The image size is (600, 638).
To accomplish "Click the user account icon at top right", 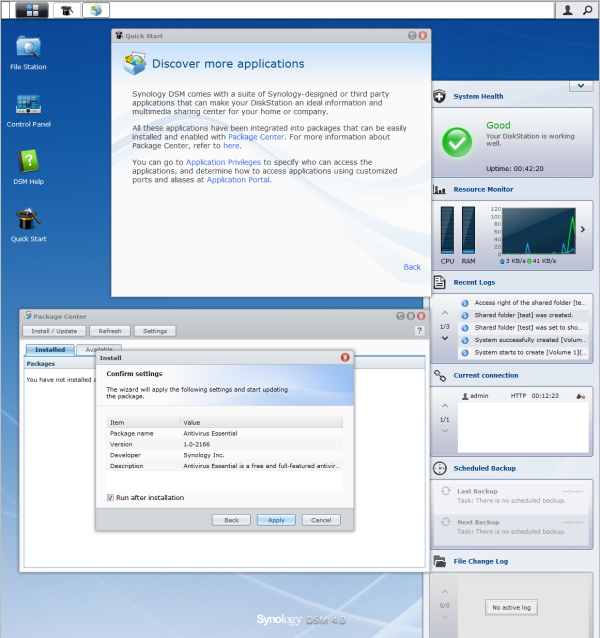I will (x=568, y=10).
